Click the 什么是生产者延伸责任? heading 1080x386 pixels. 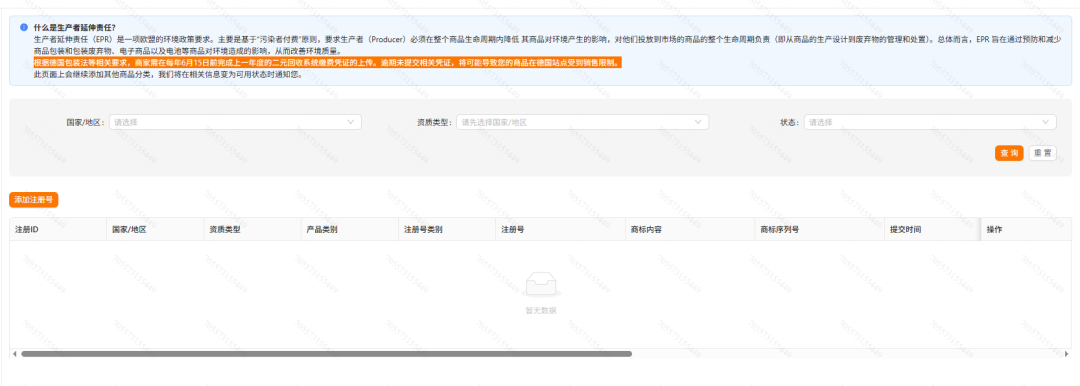[75, 28]
